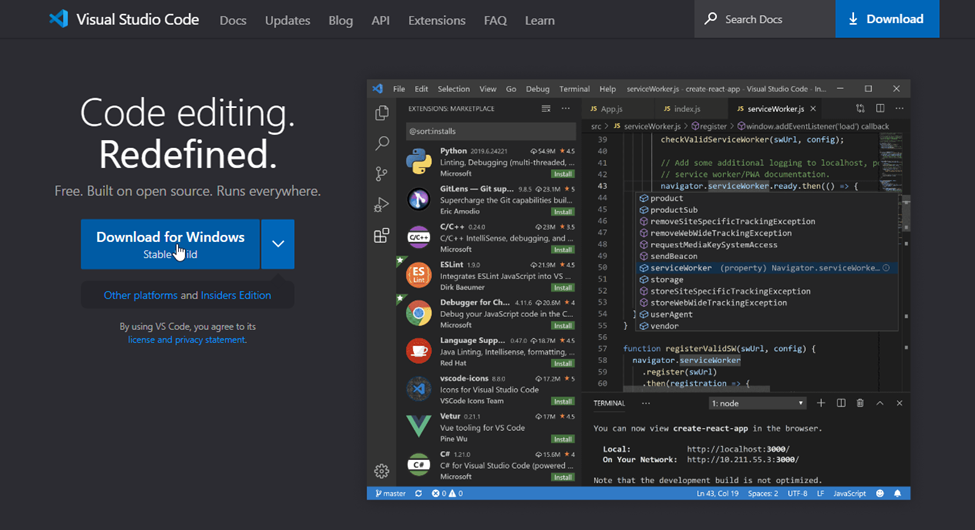
Task: Open Extensions icon in activity bar
Action: pos(382,235)
